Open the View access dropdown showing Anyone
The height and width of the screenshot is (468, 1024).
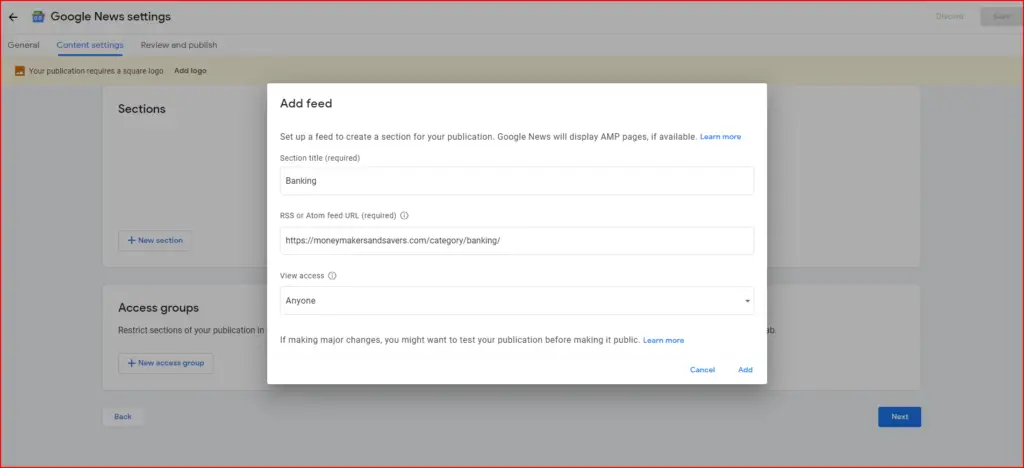pyautogui.click(x=517, y=301)
